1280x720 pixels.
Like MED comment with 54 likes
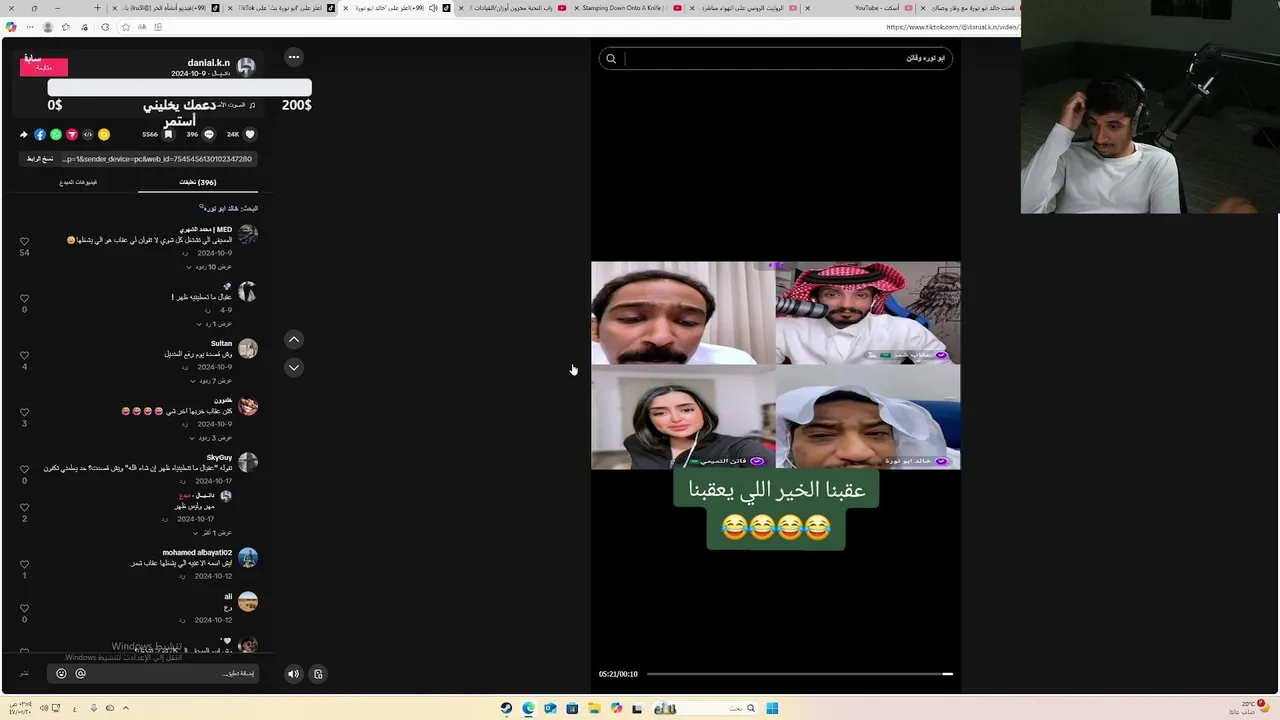click(25, 241)
